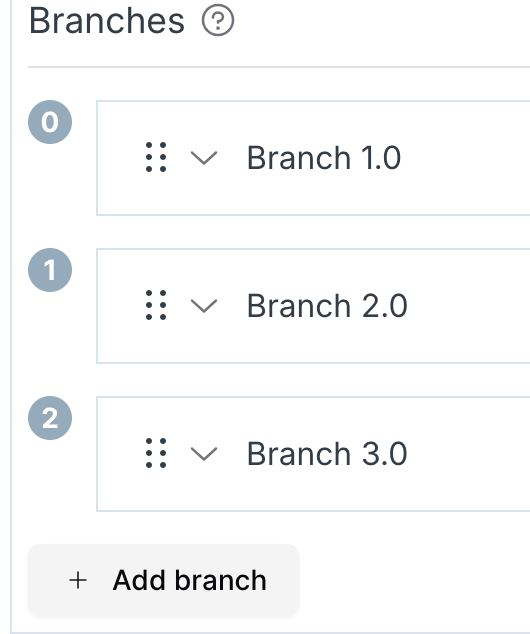Expand Branch 1.0 using its chevron
The height and width of the screenshot is (634, 530).
(204, 158)
